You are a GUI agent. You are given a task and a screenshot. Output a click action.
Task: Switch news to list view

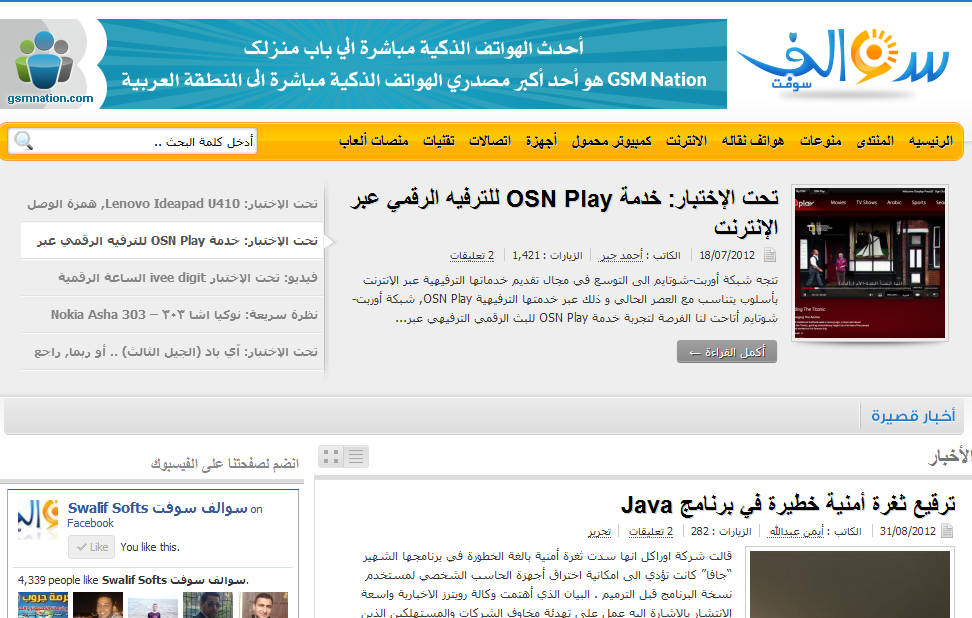(356, 457)
